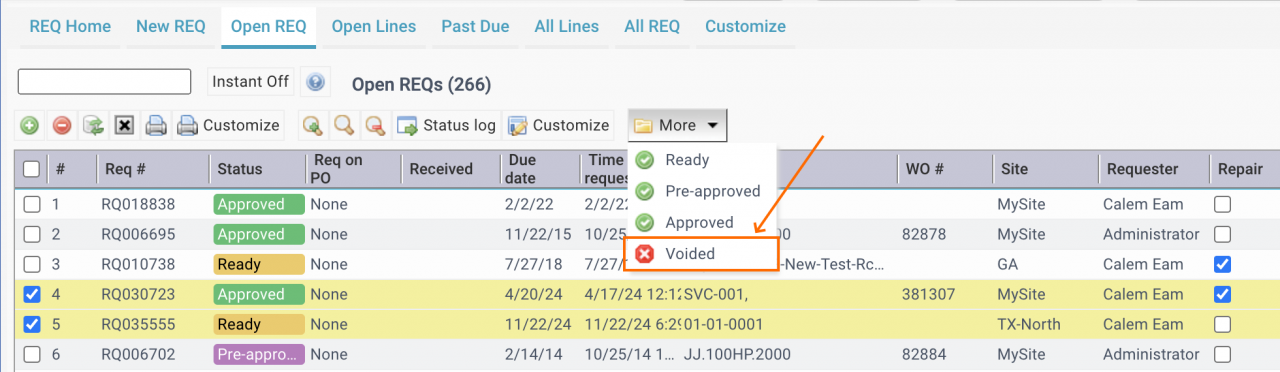
Task: Click the magnifier with red minus icon
Action: pos(375,125)
